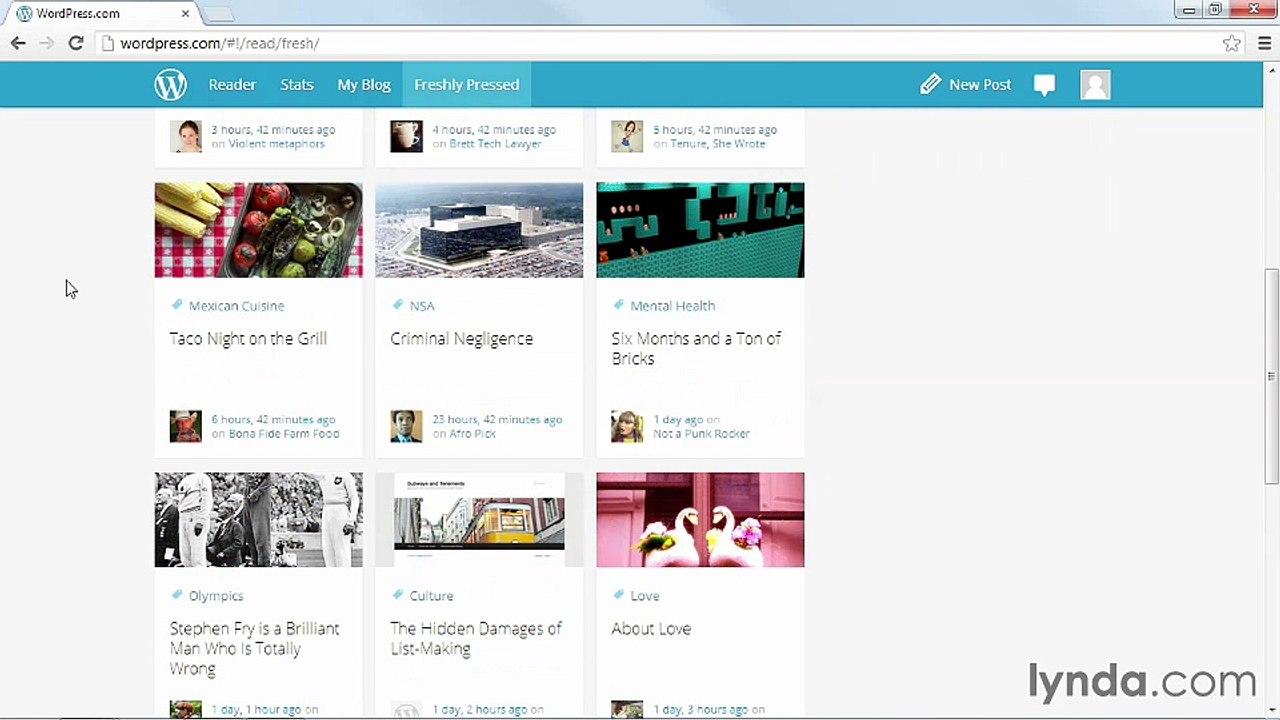Open the Chrome menu icon

click(1265, 43)
